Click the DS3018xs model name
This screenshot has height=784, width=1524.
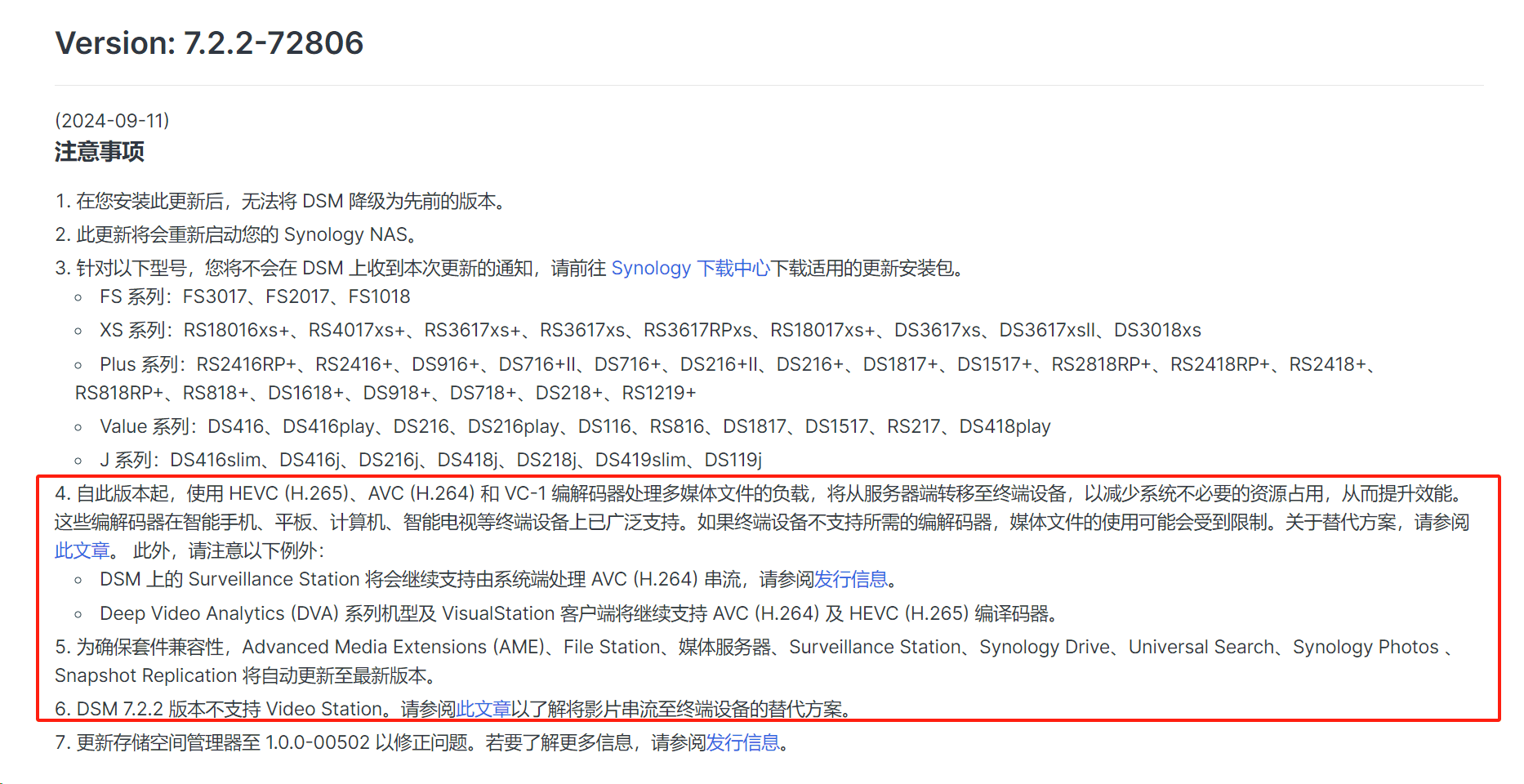1157,330
